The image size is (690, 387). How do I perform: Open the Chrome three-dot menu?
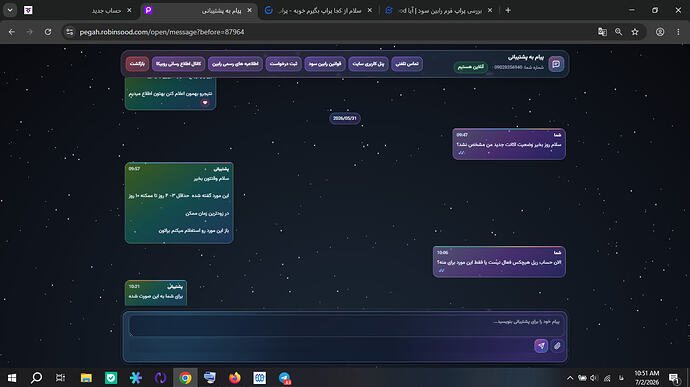click(x=678, y=32)
